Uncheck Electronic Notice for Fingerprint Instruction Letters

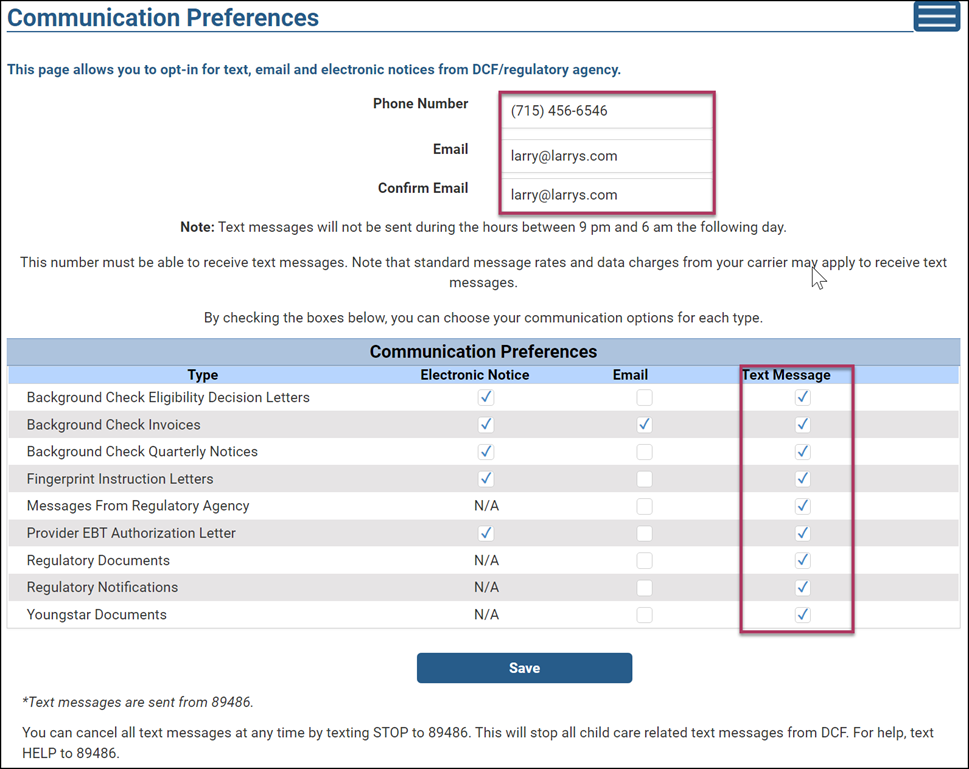point(486,479)
